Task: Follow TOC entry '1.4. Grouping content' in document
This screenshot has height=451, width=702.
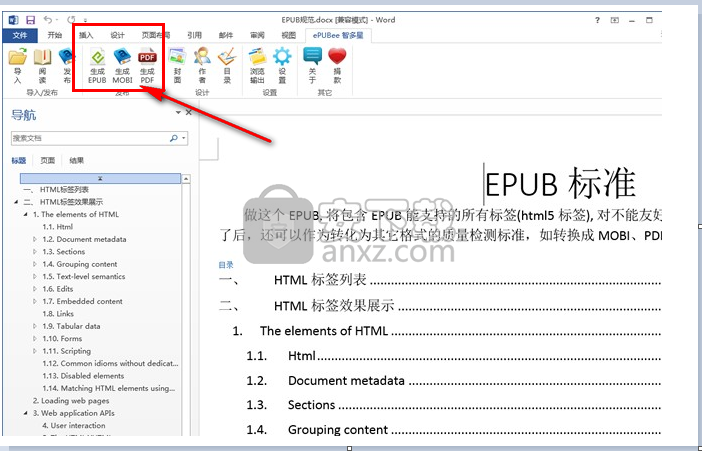Action: pyautogui.click(x=338, y=430)
